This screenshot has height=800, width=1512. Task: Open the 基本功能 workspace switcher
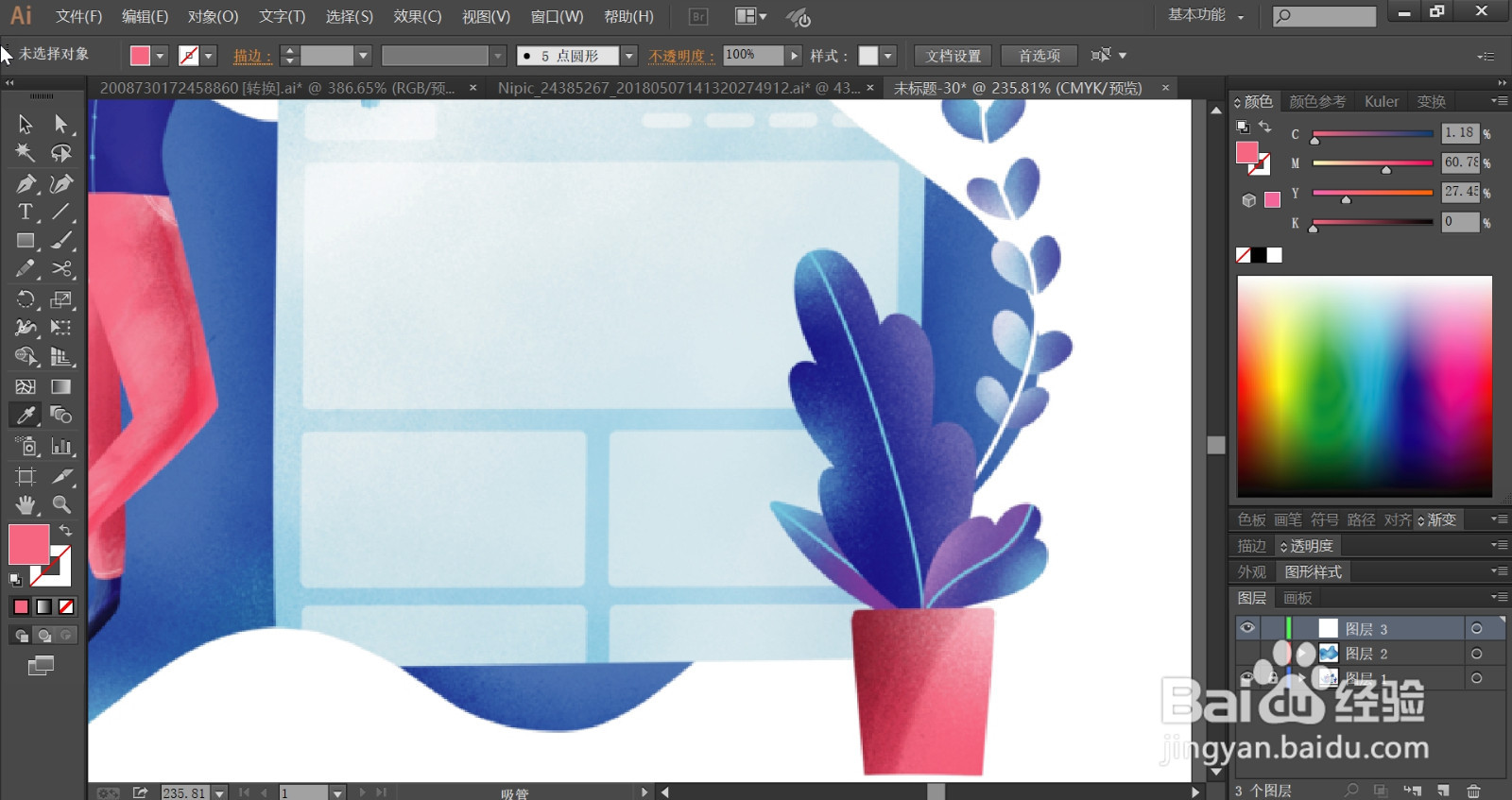point(1206,15)
